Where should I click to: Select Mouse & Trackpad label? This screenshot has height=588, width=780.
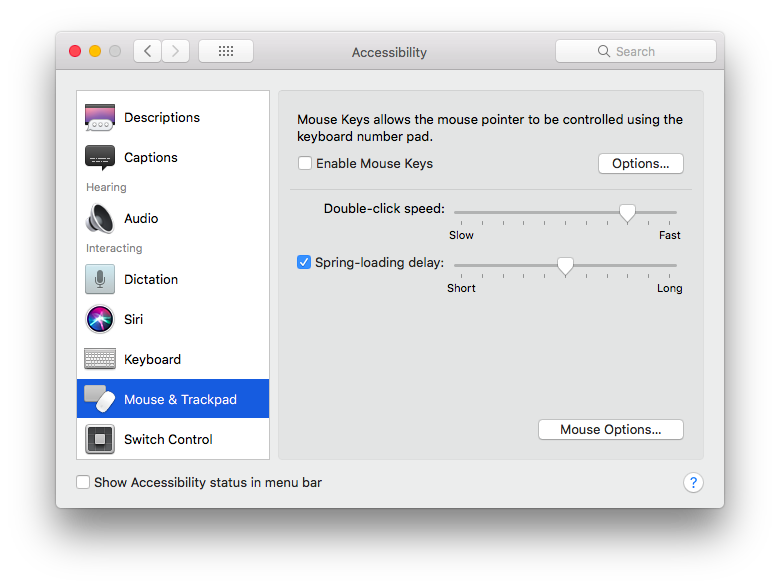coord(180,399)
